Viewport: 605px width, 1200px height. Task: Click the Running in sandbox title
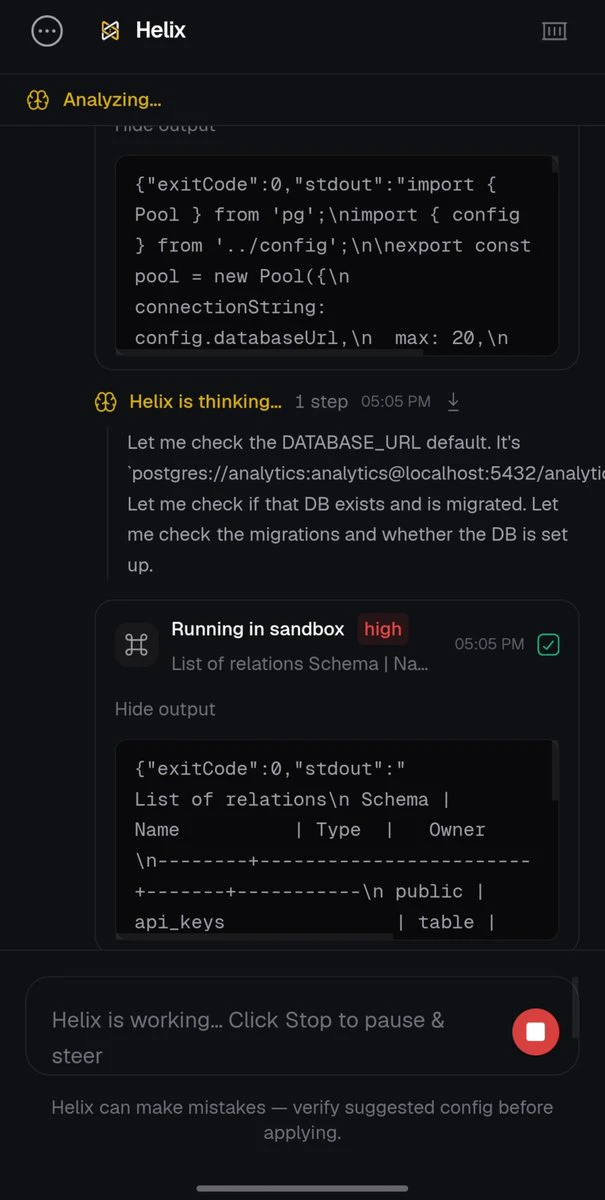257,629
